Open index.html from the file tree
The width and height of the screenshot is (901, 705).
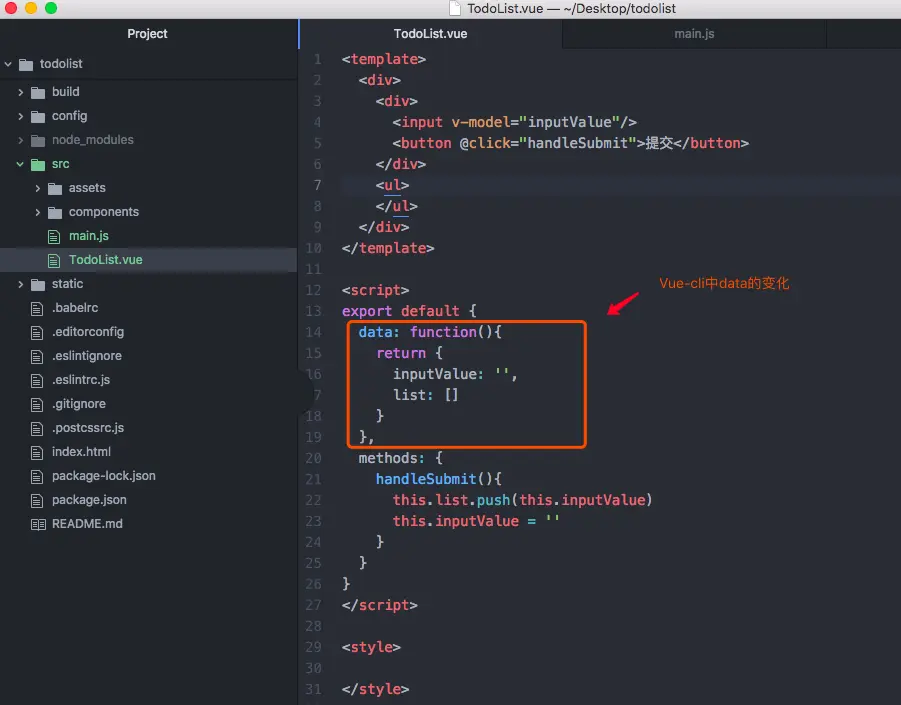(81, 452)
